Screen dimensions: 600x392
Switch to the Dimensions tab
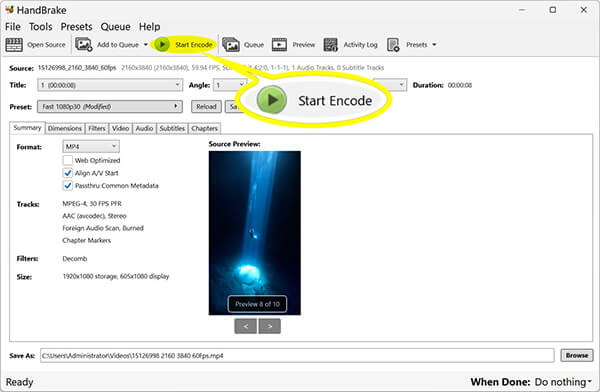pos(65,128)
